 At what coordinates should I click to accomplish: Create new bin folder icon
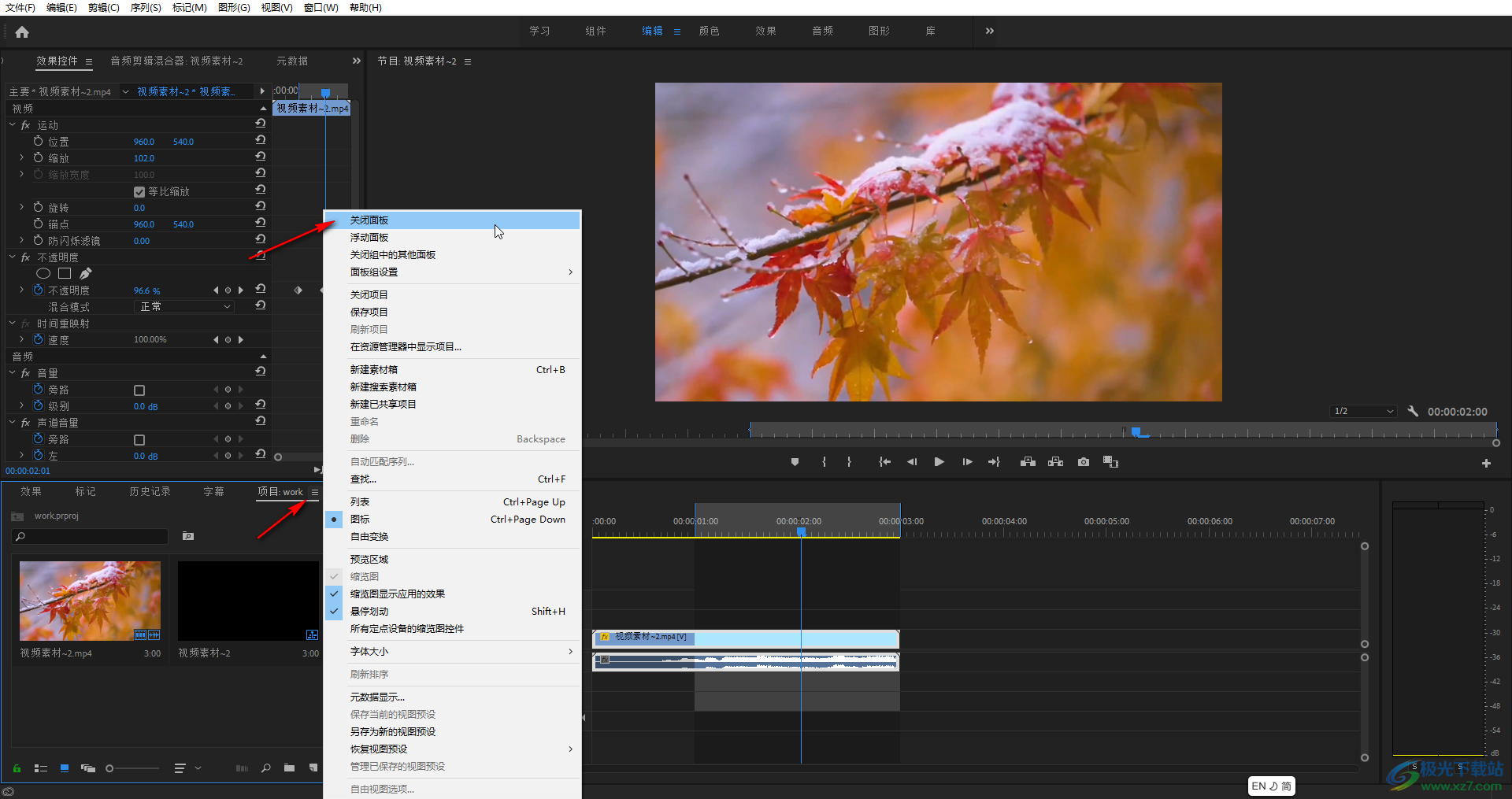290,768
